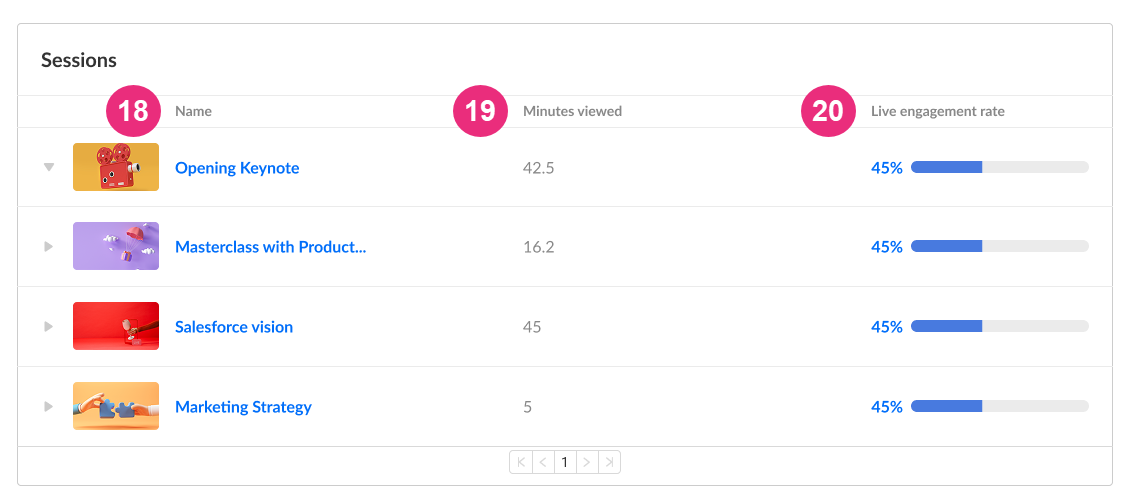Screen dimensions: 1145x504
Task: Open the Salesforce vision session link
Action: (234, 327)
